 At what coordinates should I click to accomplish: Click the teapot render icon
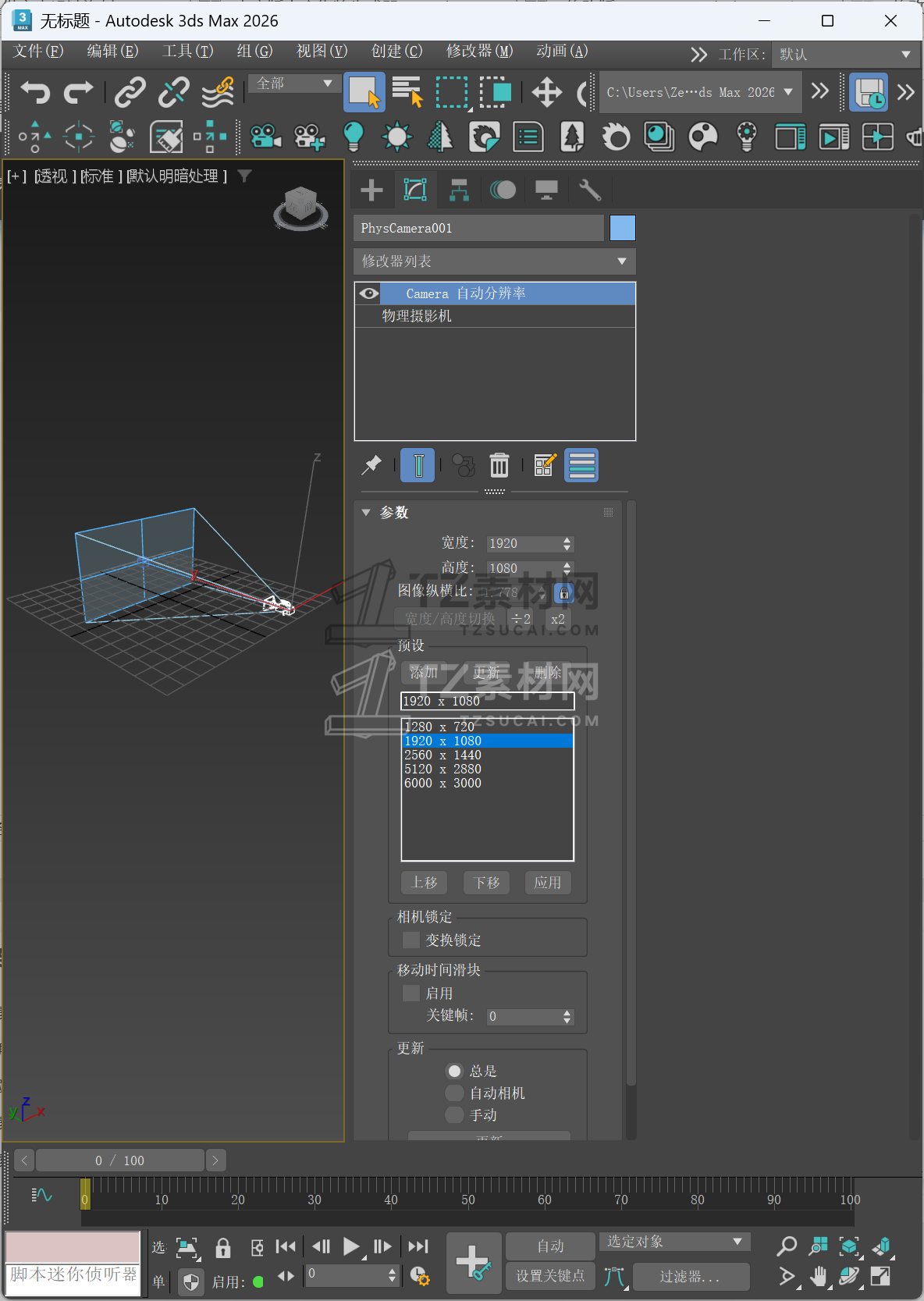pos(912,137)
